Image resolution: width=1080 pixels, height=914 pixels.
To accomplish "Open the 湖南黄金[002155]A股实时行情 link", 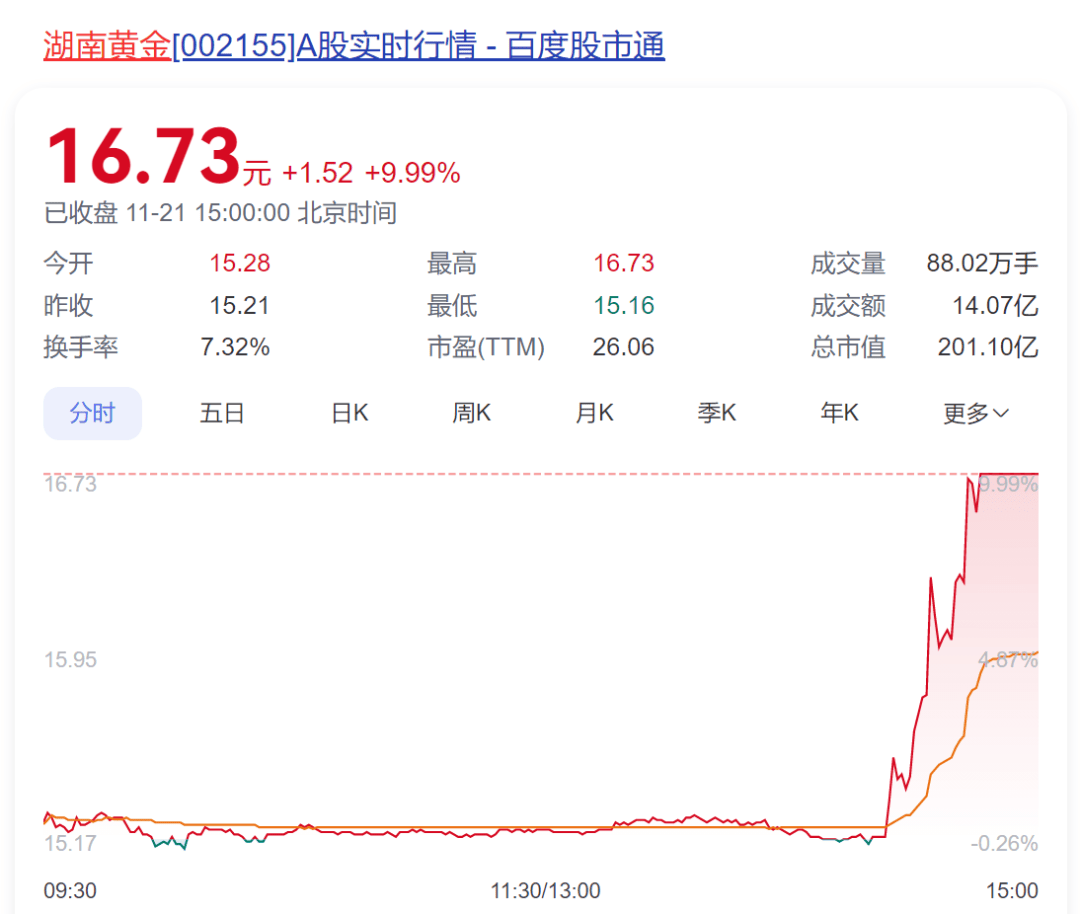I will coord(354,46).
